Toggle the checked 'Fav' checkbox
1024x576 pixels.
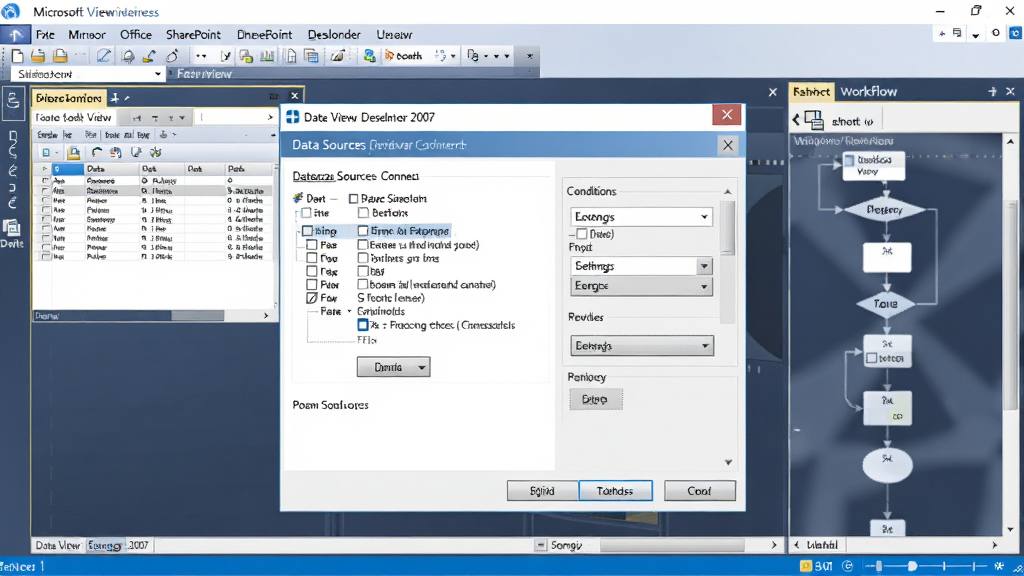(x=312, y=298)
